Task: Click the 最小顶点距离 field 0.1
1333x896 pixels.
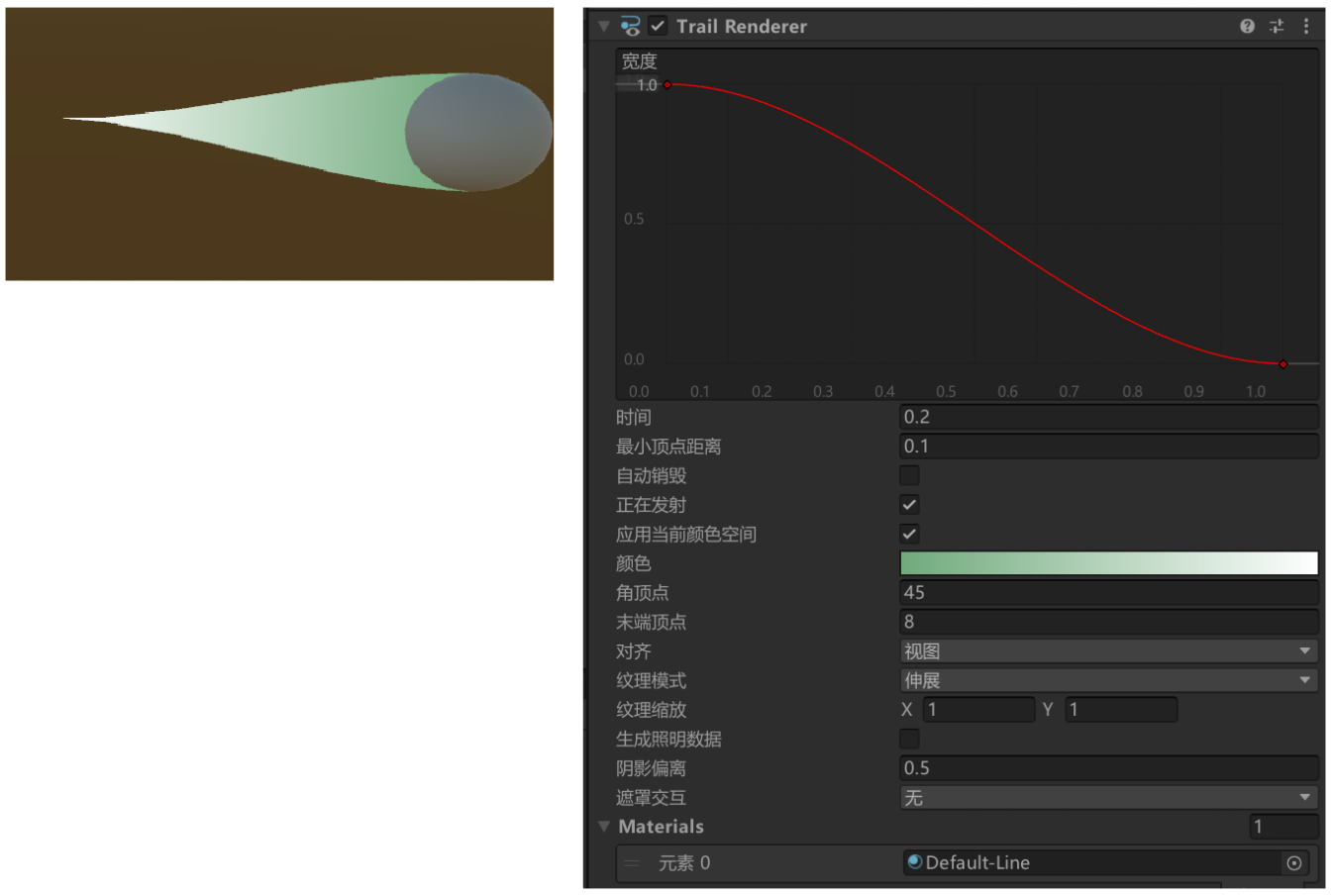Action: point(1109,447)
